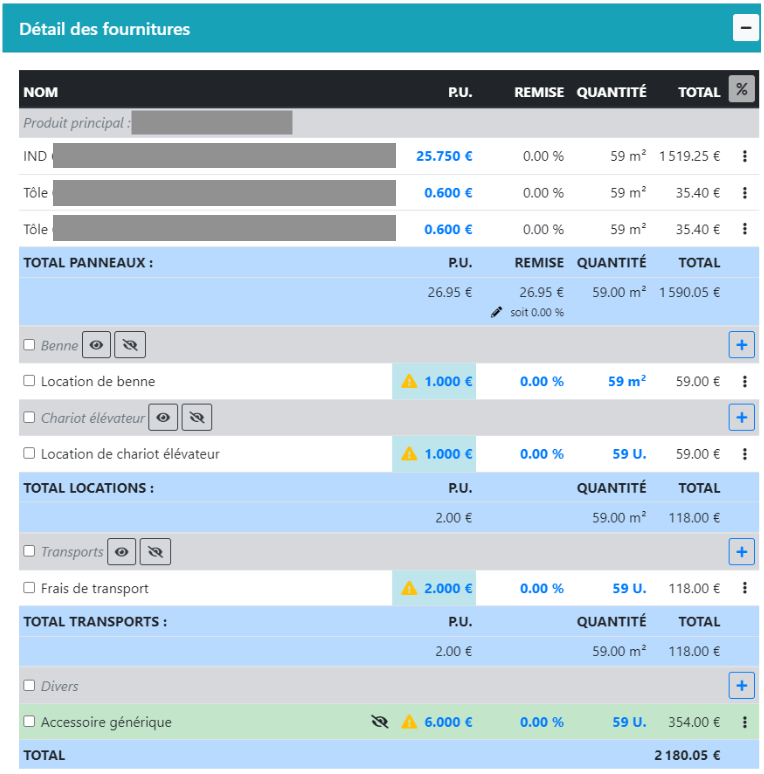The image size is (764, 774).
Task: Edit quantity 59 m² for Location de benne
Action: [628, 381]
